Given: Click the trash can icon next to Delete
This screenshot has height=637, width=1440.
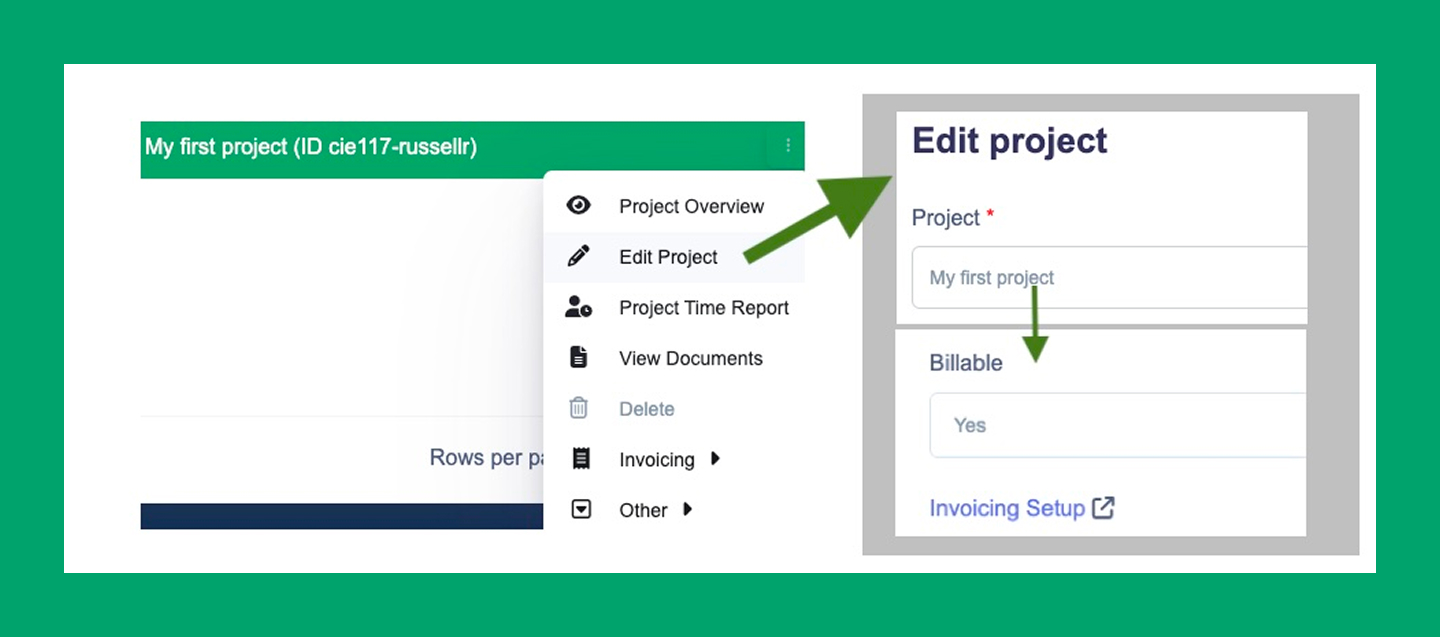Looking at the screenshot, I should 578,408.
